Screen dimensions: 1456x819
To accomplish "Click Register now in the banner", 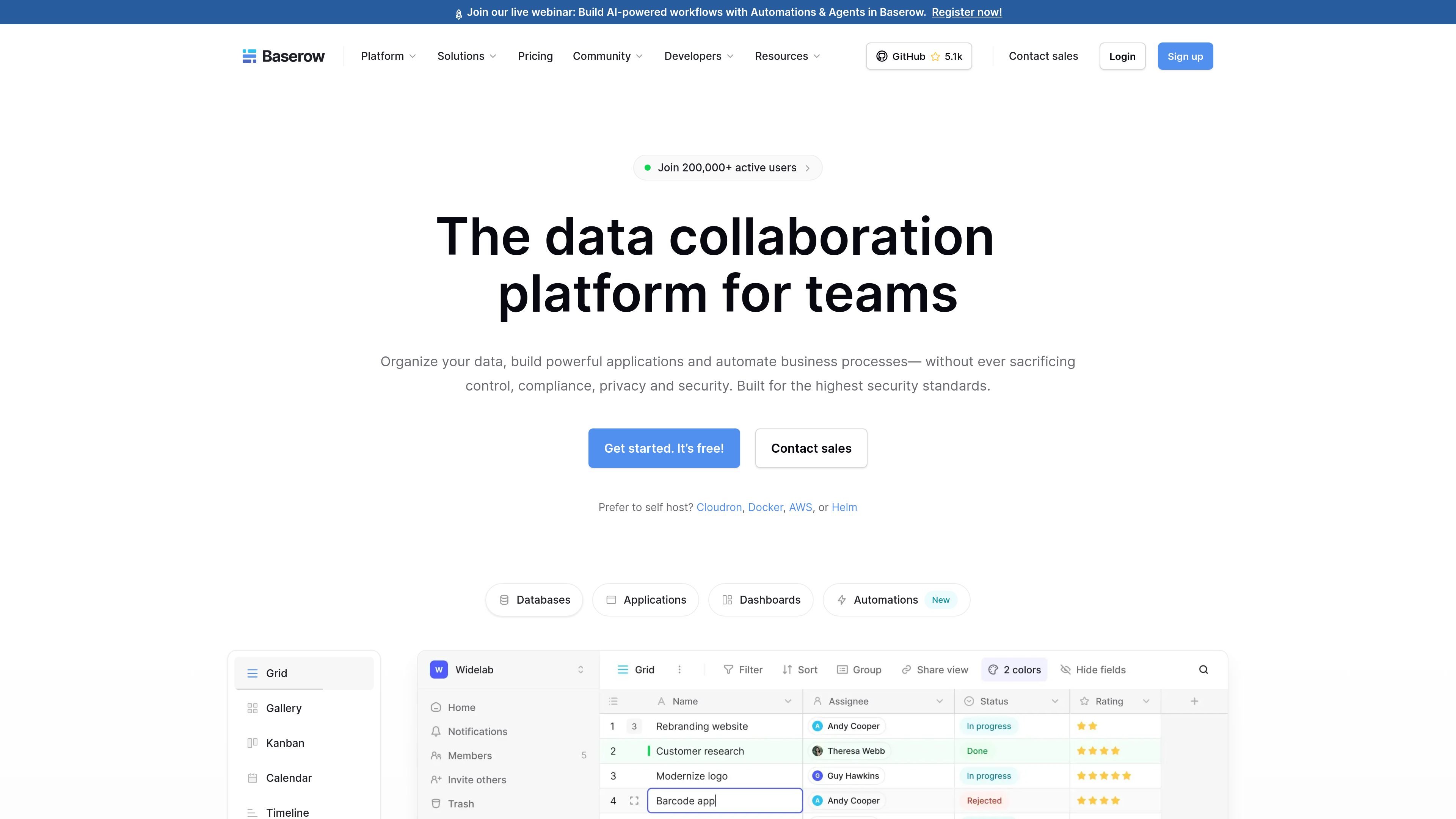I will coord(966,12).
